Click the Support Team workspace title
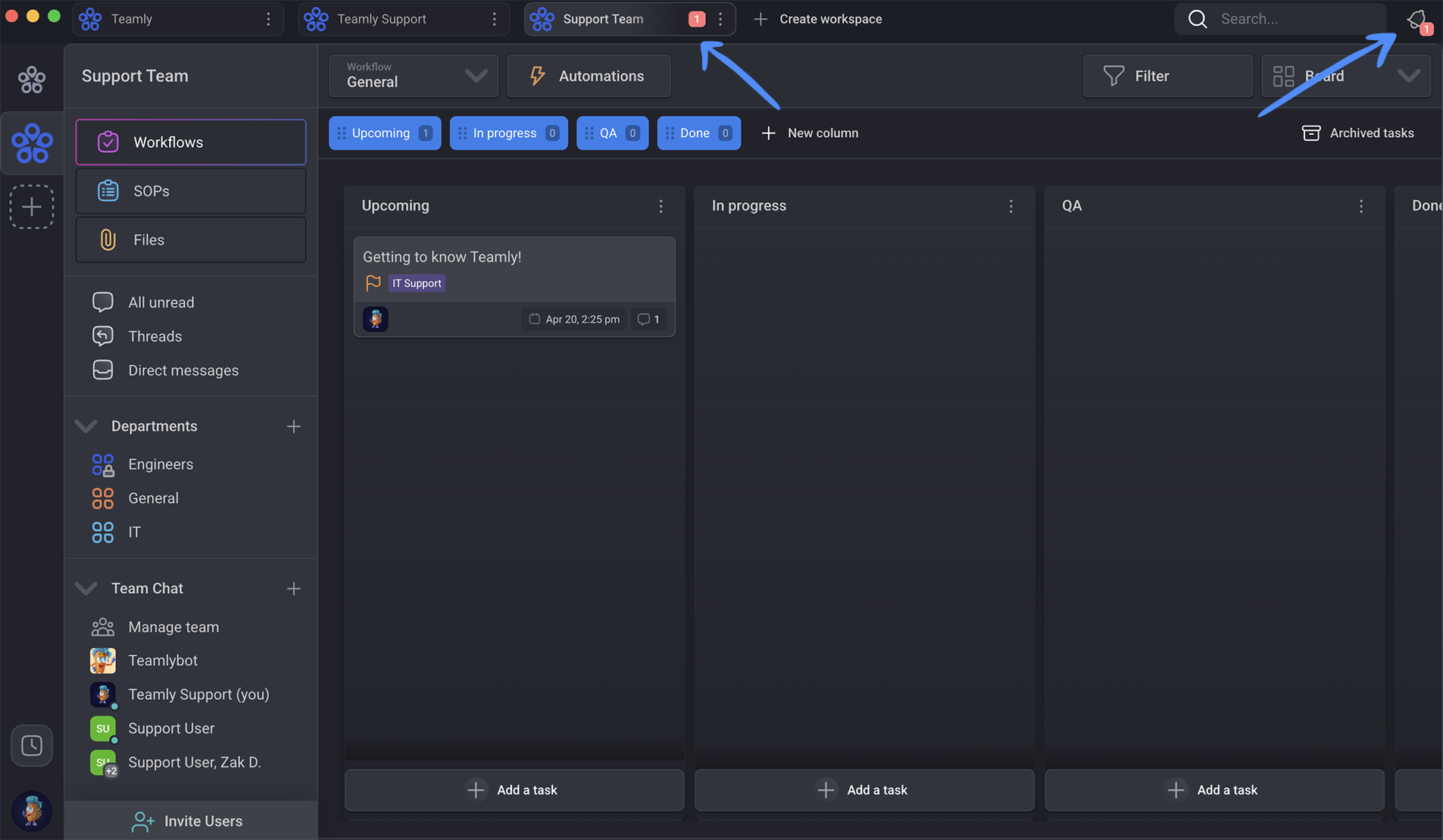Viewport: 1443px width, 840px height. tap(135, 76)
